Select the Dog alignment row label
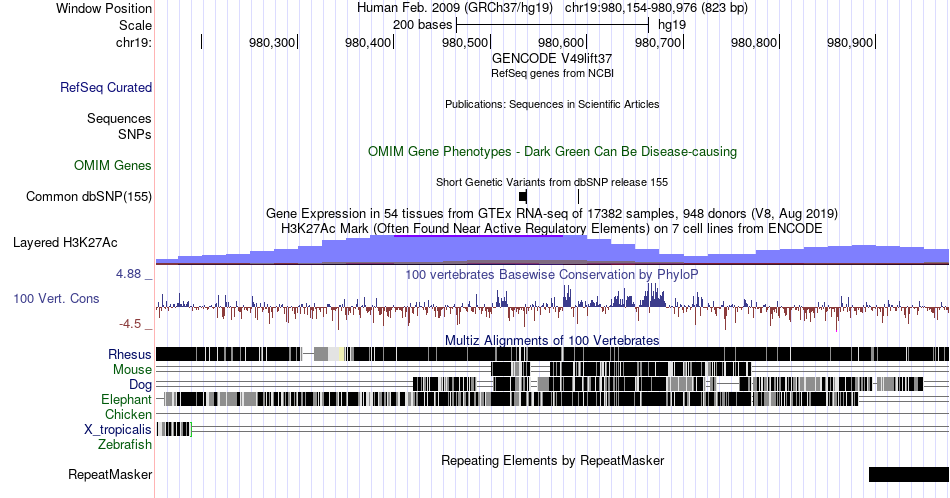Viewport: 950px width, 498px height. (x=141, y=385)
